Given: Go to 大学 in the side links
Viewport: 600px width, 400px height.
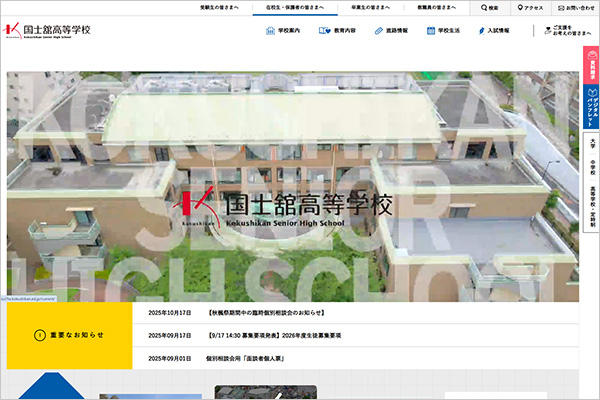Looking at the screenshot, I should pyautogui.click(x=591, y=144).
